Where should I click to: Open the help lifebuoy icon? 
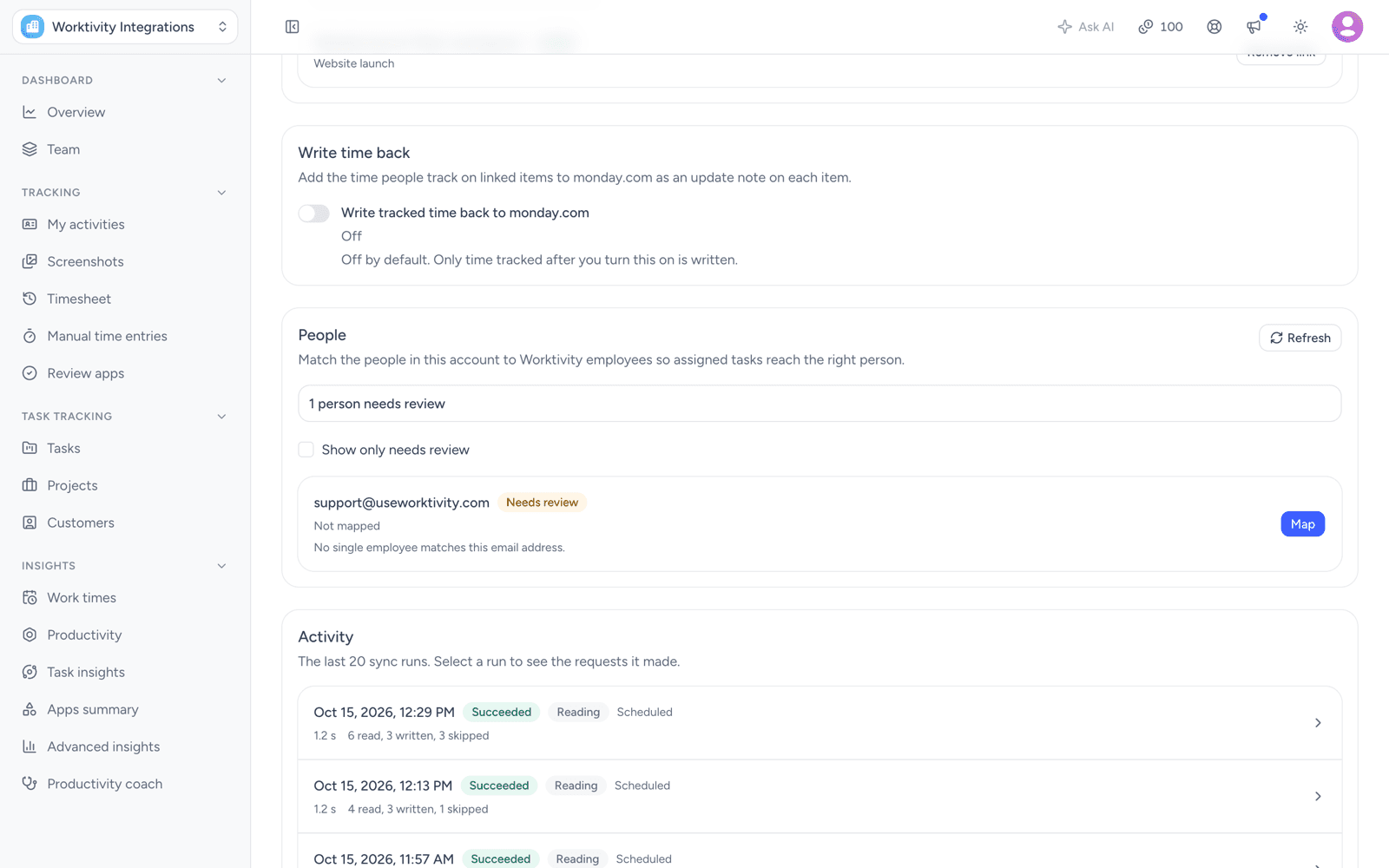[1215, 27]
